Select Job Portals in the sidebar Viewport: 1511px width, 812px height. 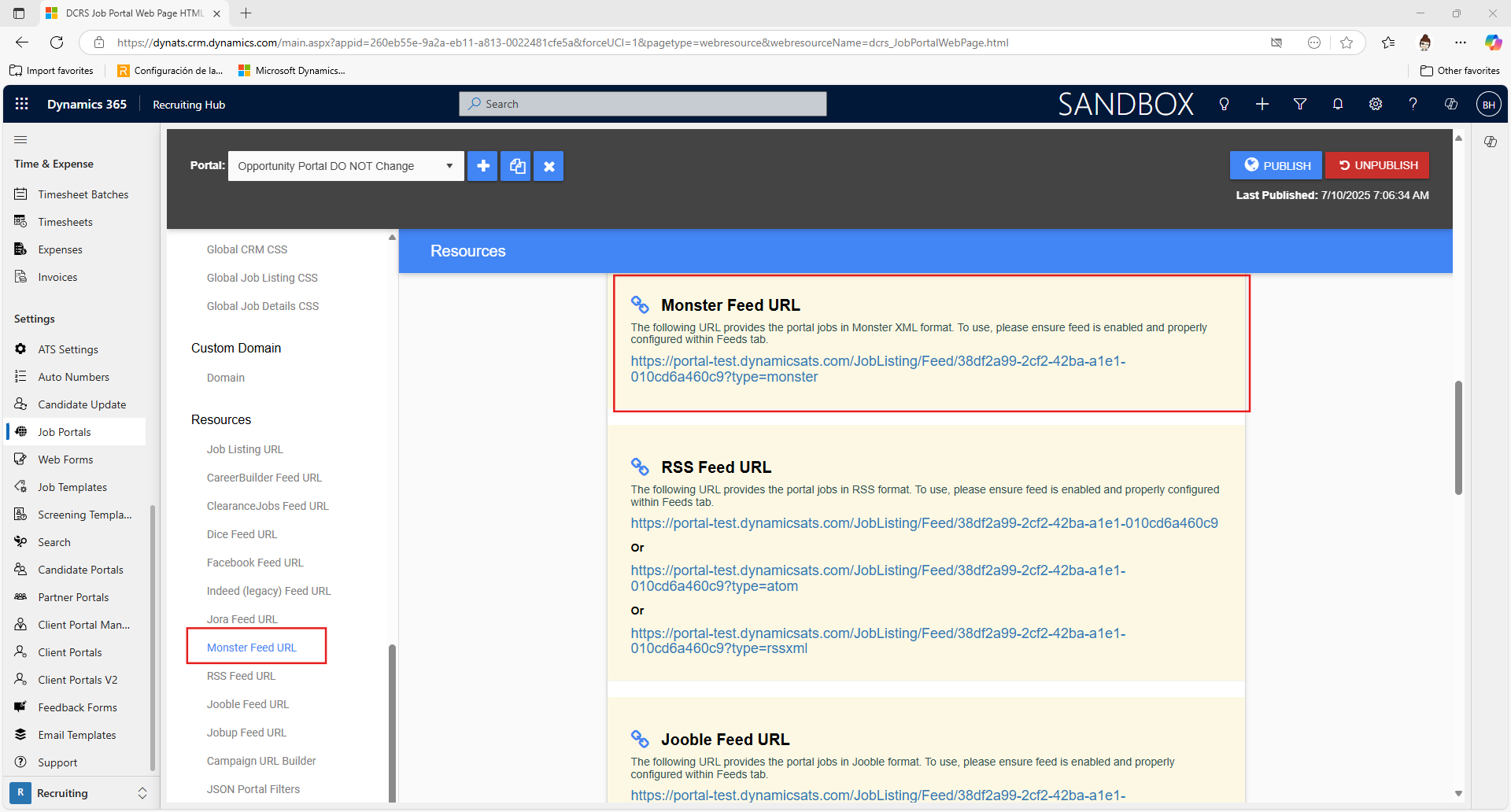(x=76, y=432)
